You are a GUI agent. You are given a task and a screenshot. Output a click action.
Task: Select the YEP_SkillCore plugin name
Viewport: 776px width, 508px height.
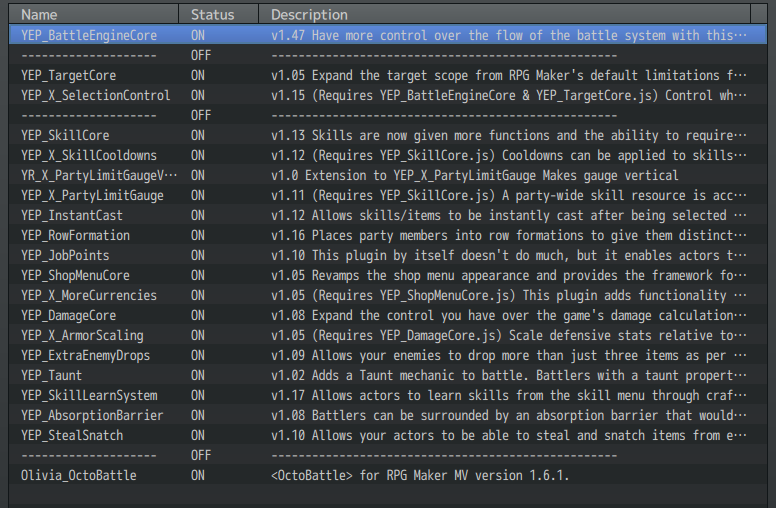(x=65, y=135)
